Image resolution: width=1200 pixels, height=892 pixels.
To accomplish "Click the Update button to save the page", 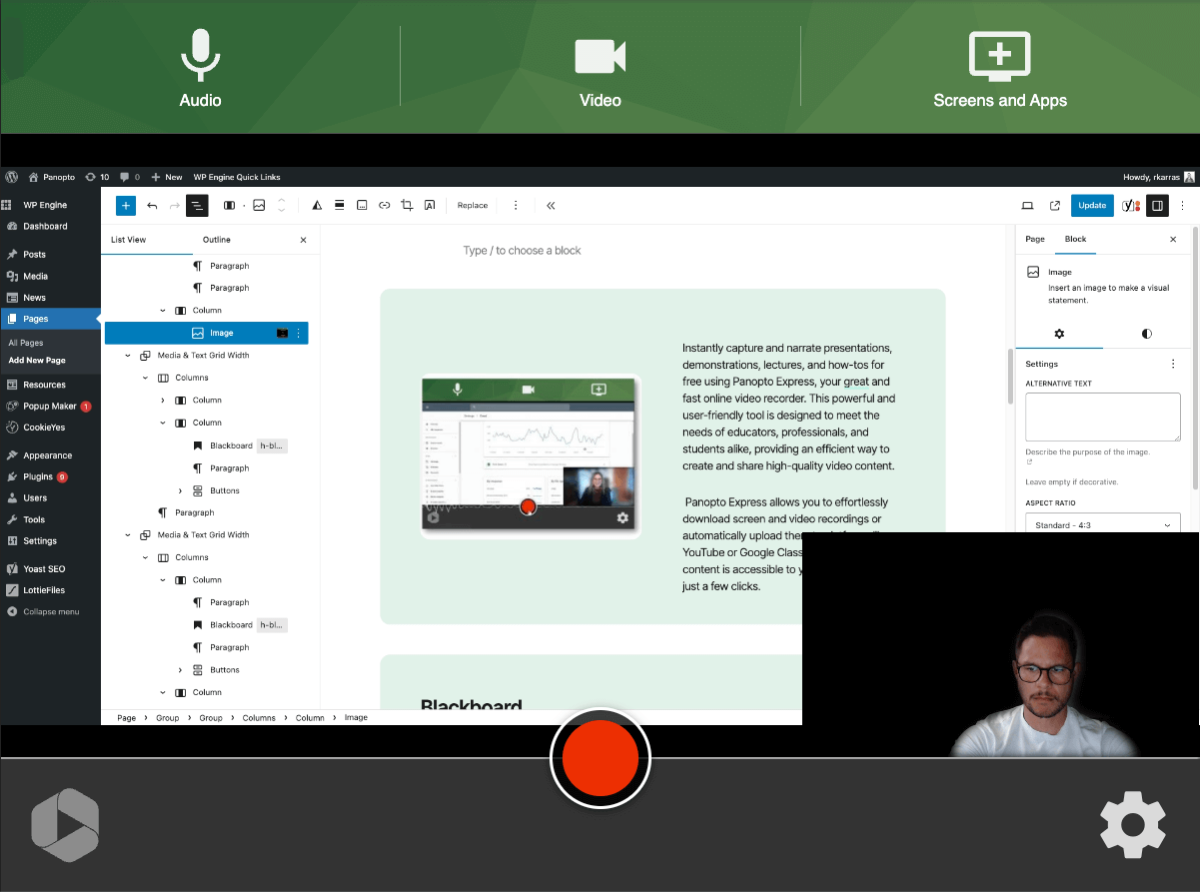I will point(1092,205).
